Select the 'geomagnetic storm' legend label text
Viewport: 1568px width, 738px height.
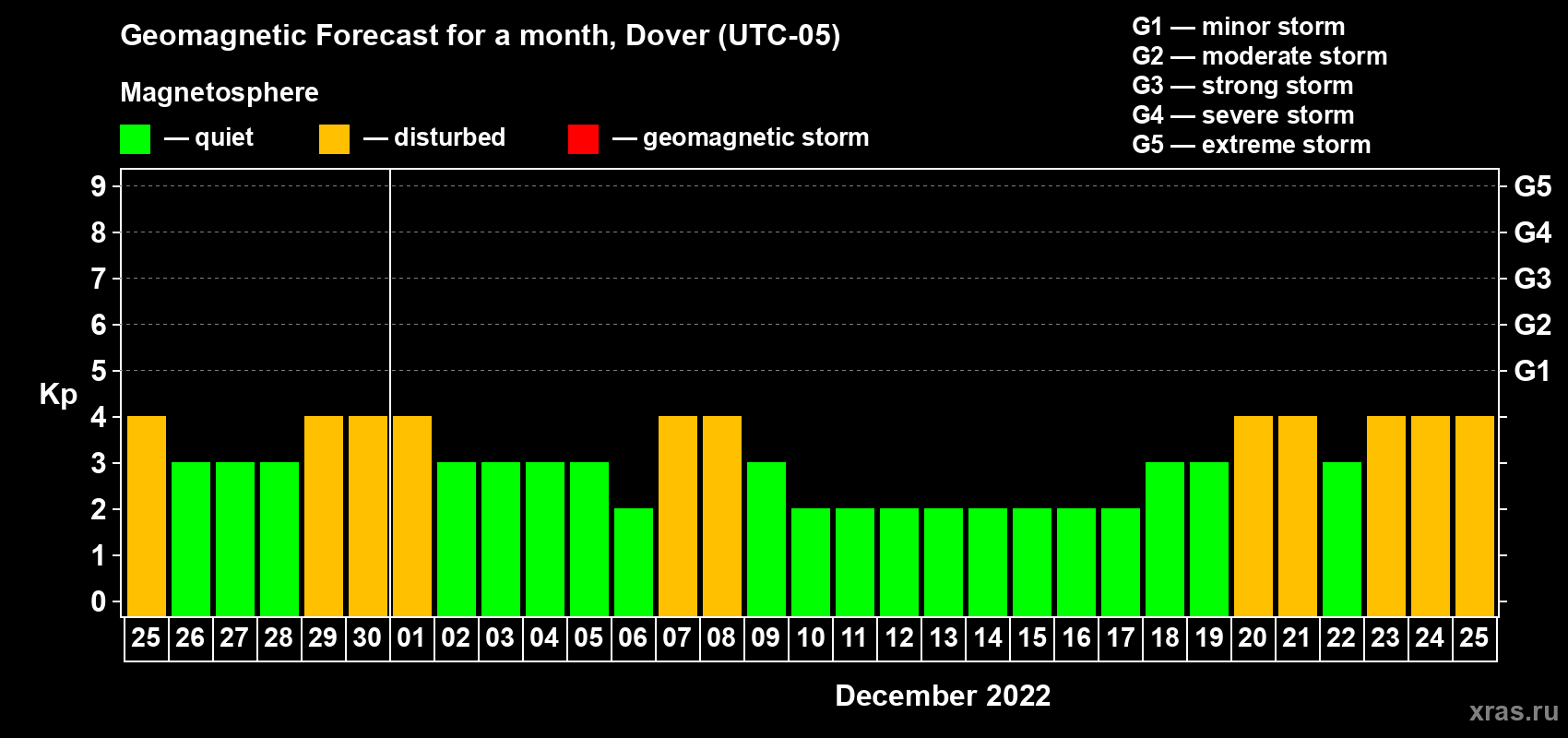[x=756, y=137]
